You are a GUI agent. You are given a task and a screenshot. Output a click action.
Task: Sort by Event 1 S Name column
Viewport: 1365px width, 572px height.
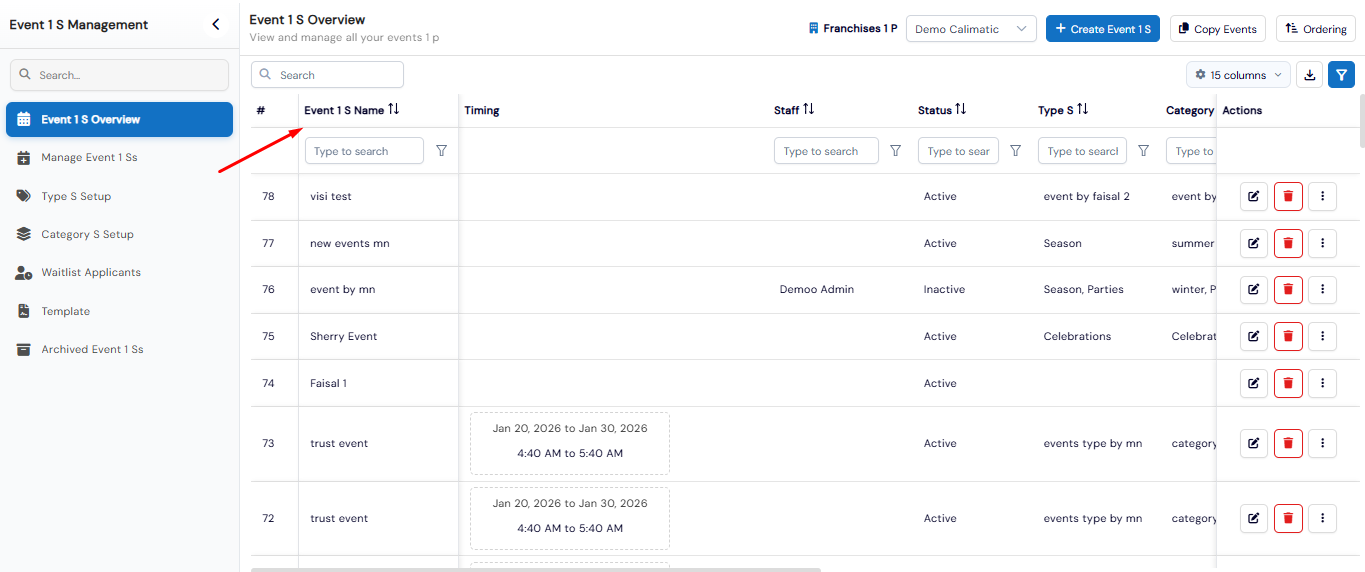393,110
